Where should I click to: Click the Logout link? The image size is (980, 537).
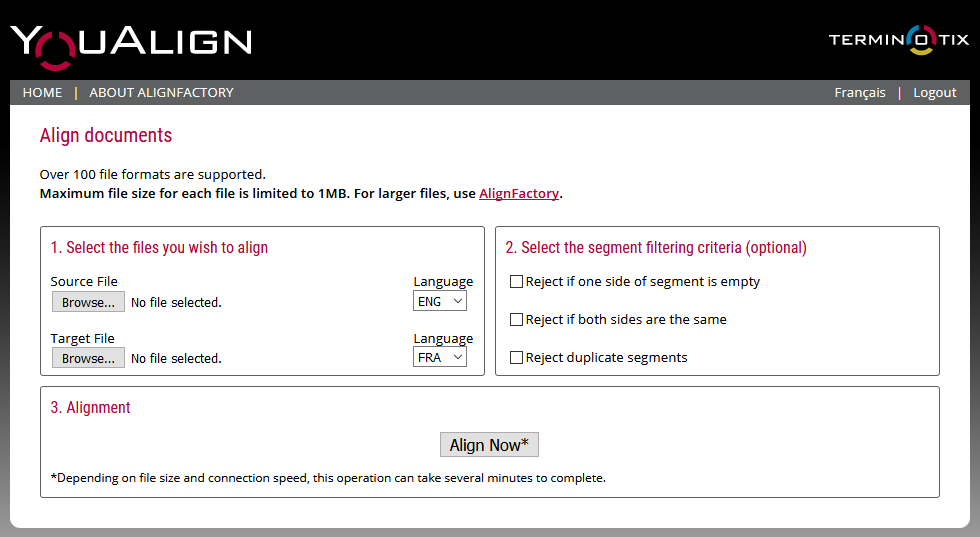click(x=934, y=92)
